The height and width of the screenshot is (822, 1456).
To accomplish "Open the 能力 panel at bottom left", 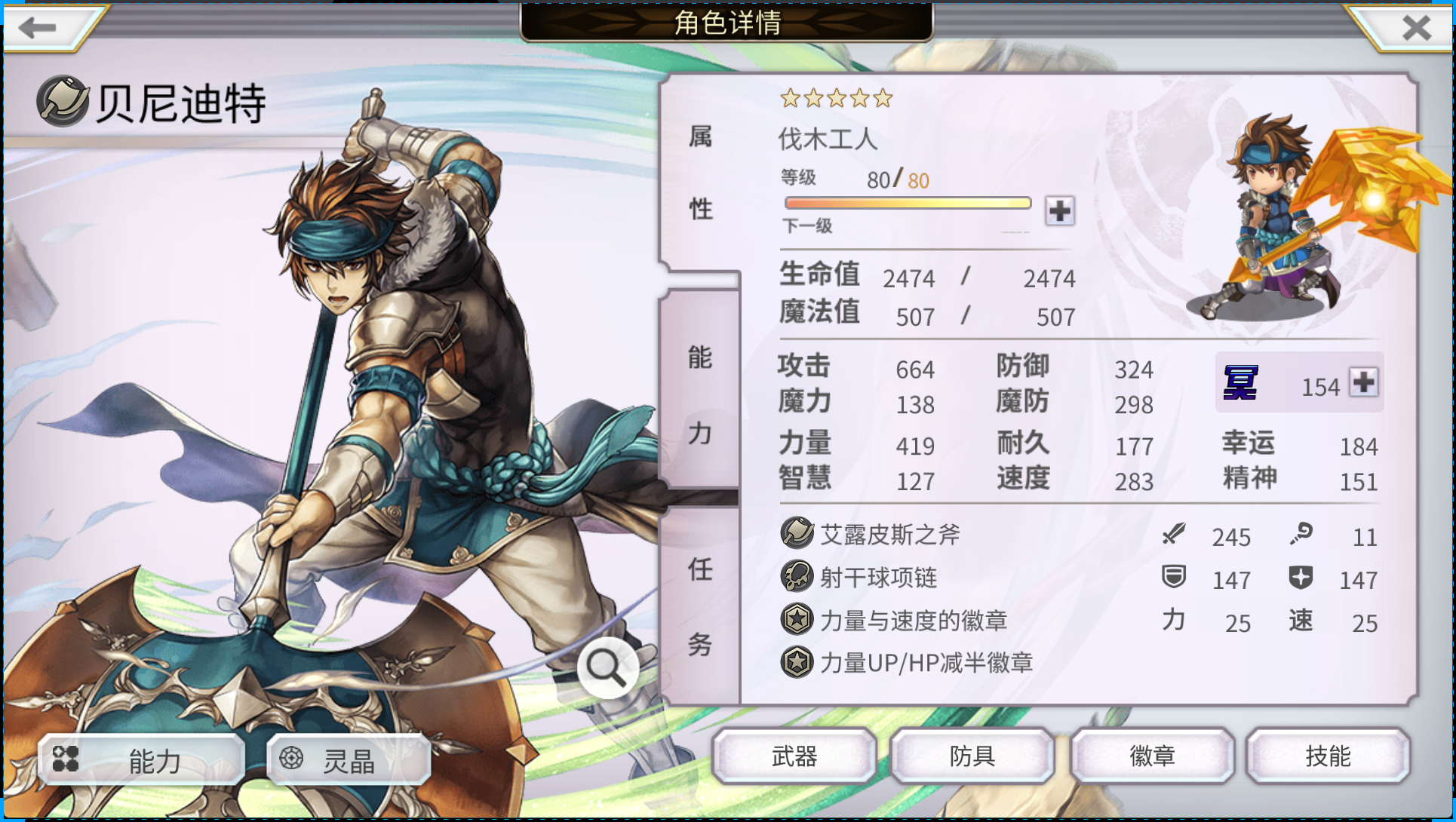I will (142, 760).
